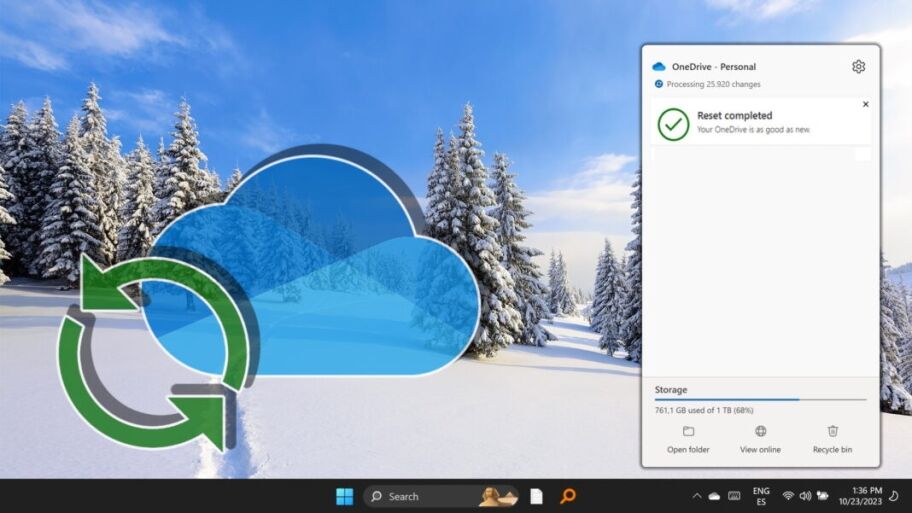912x513 pixels.
Task: Open folder via folder icon button
Action: point(688,439)
